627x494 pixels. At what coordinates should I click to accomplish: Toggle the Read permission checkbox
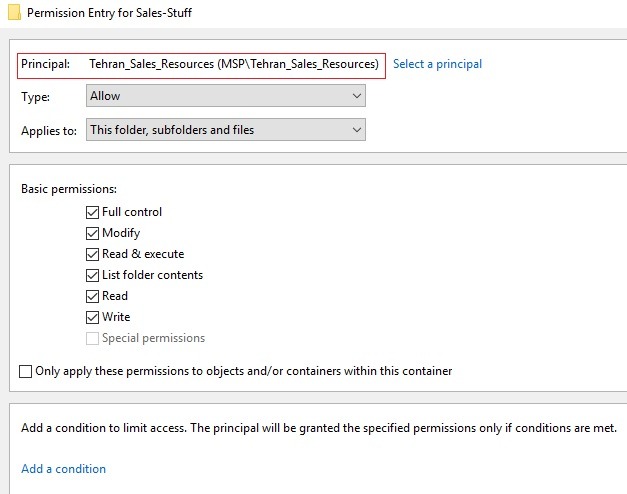point(92,296)
